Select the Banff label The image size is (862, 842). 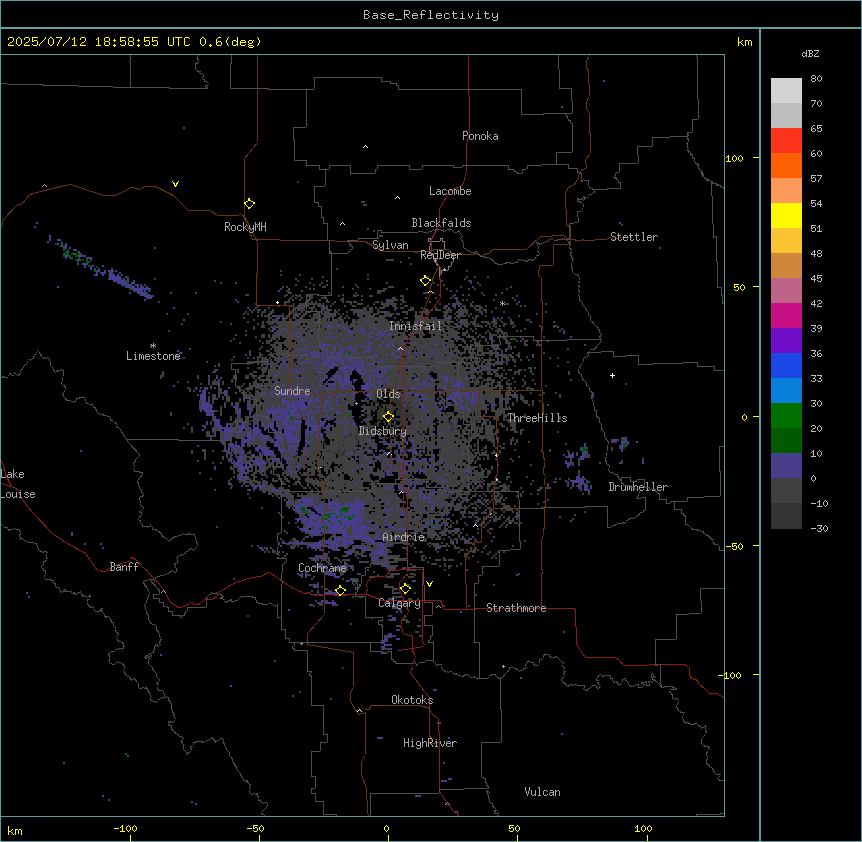(124, 567)
